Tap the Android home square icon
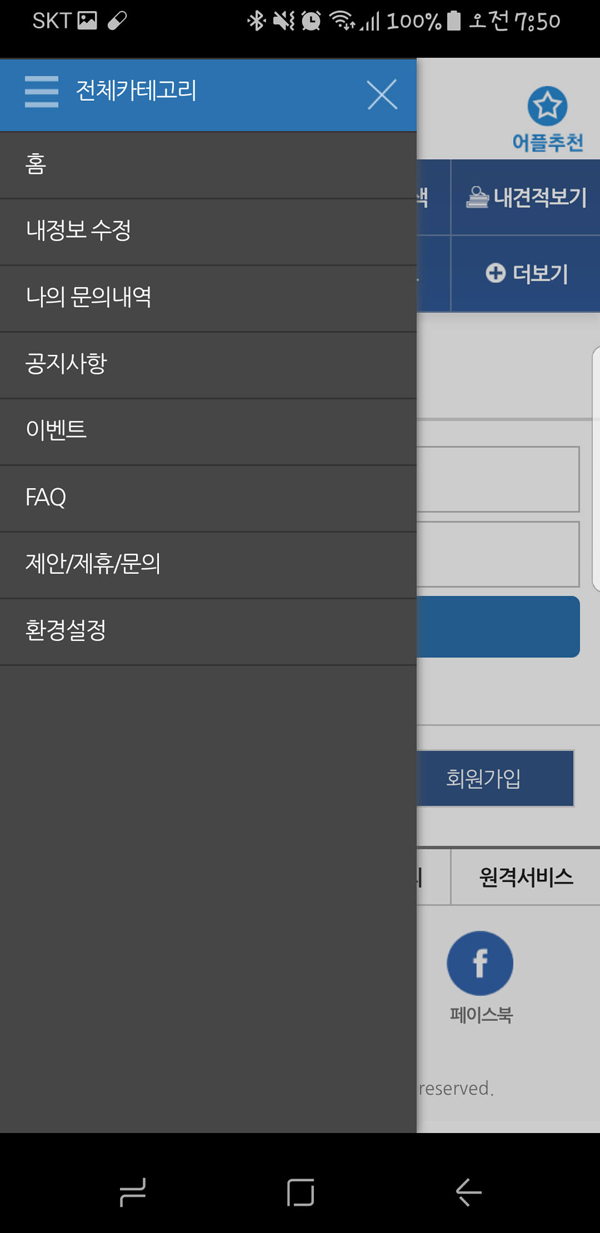Image resolution: width=600 pixels, height=1233 pixels. 300,1191
